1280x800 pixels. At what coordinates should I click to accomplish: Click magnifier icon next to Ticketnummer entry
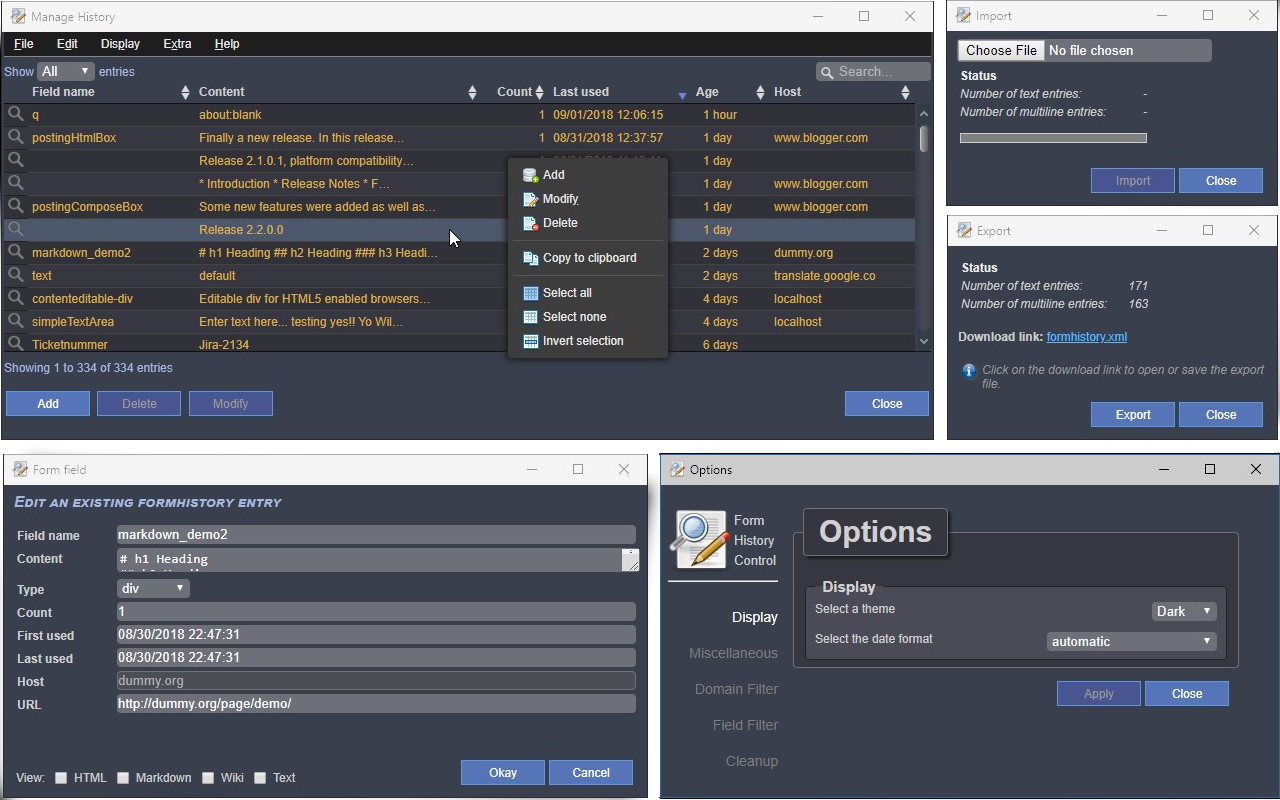click(x=16, y=344)
